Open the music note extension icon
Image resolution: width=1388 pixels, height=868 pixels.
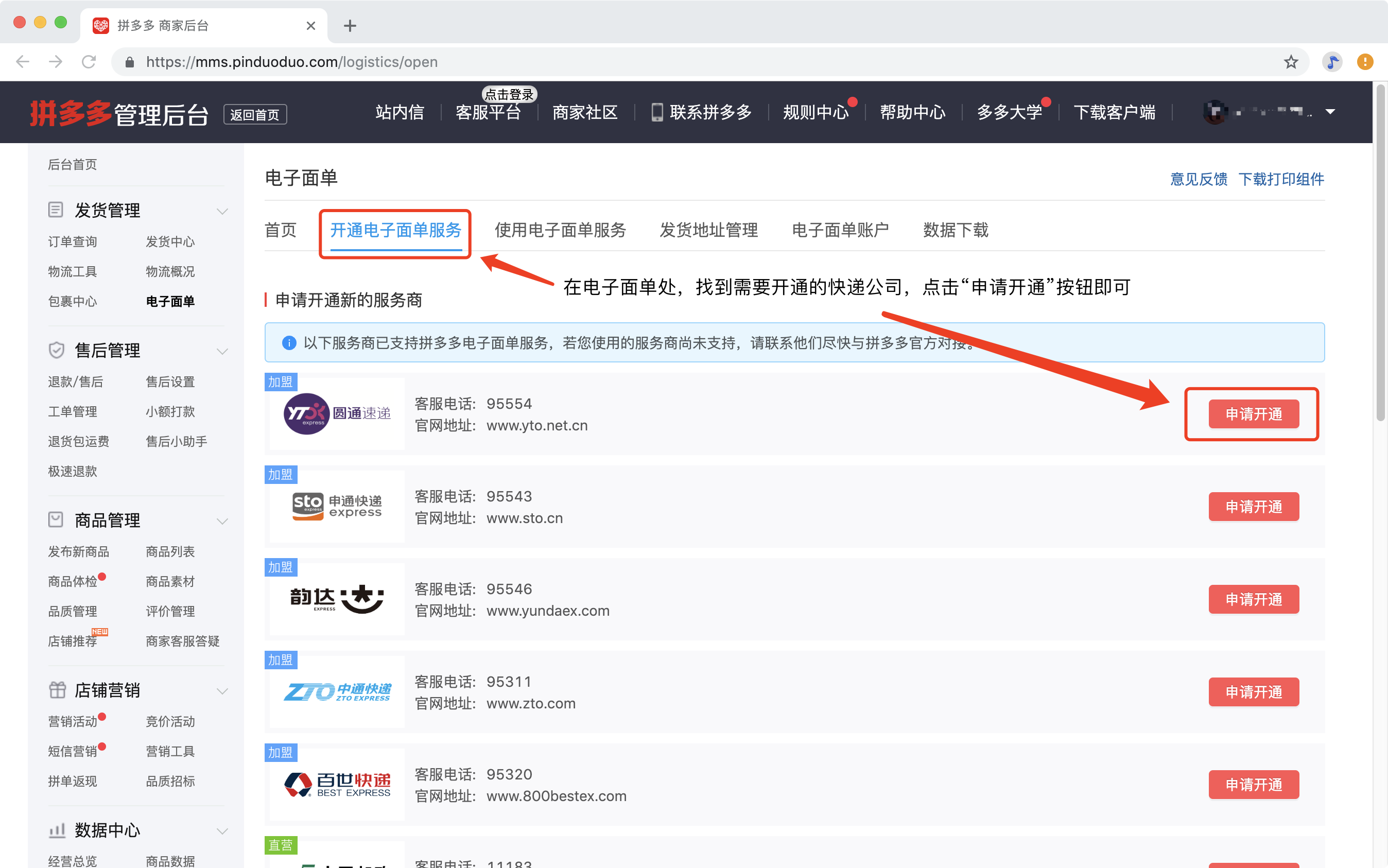(x=1332, y=61)
